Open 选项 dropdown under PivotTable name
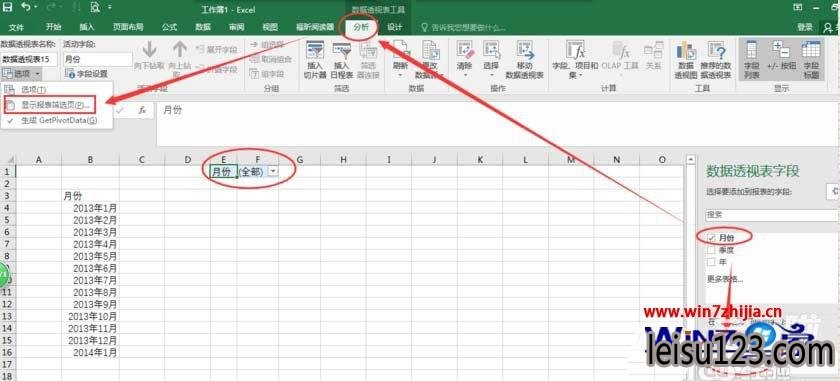 point(22,73)
